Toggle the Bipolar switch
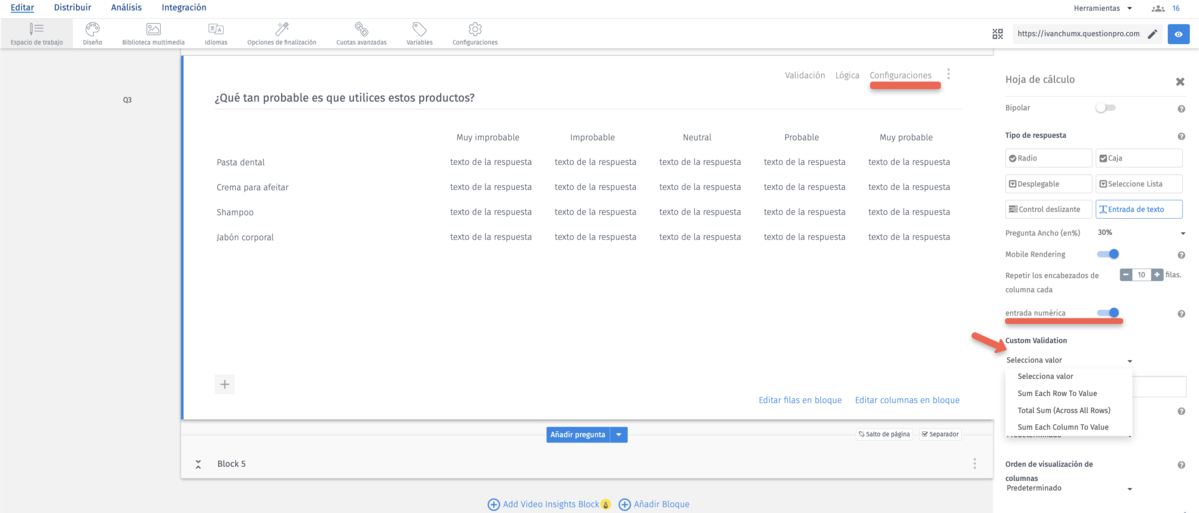1199x513 pixels. click(1105, 108)
